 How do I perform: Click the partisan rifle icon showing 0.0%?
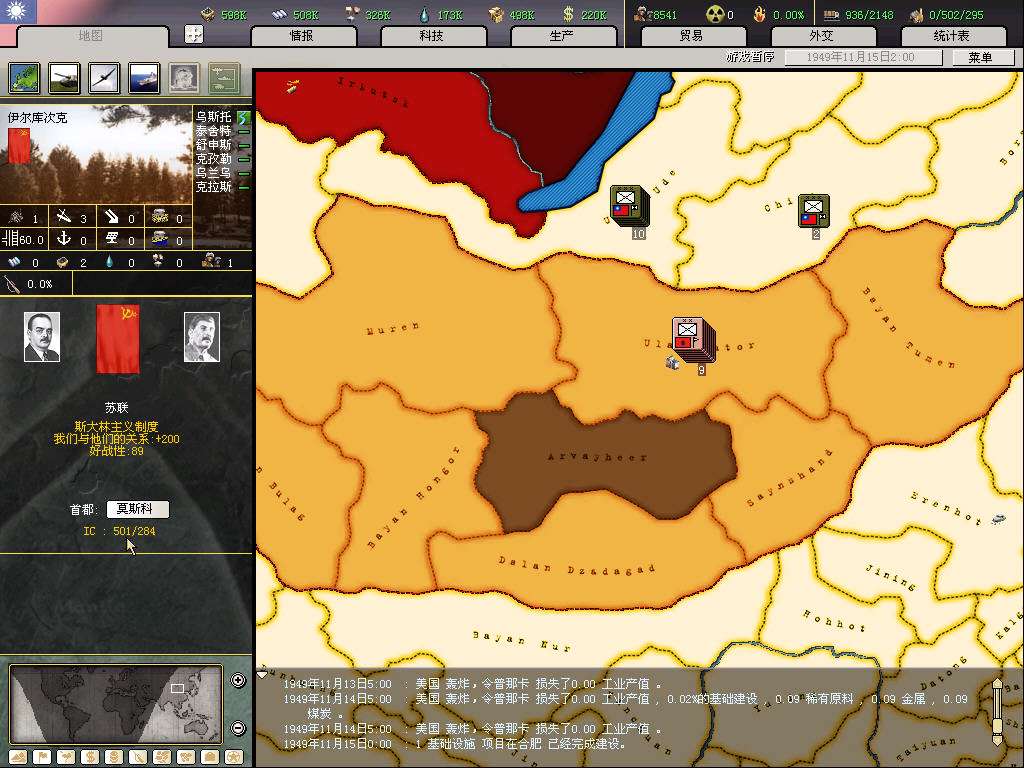click(x=12, y=283)
